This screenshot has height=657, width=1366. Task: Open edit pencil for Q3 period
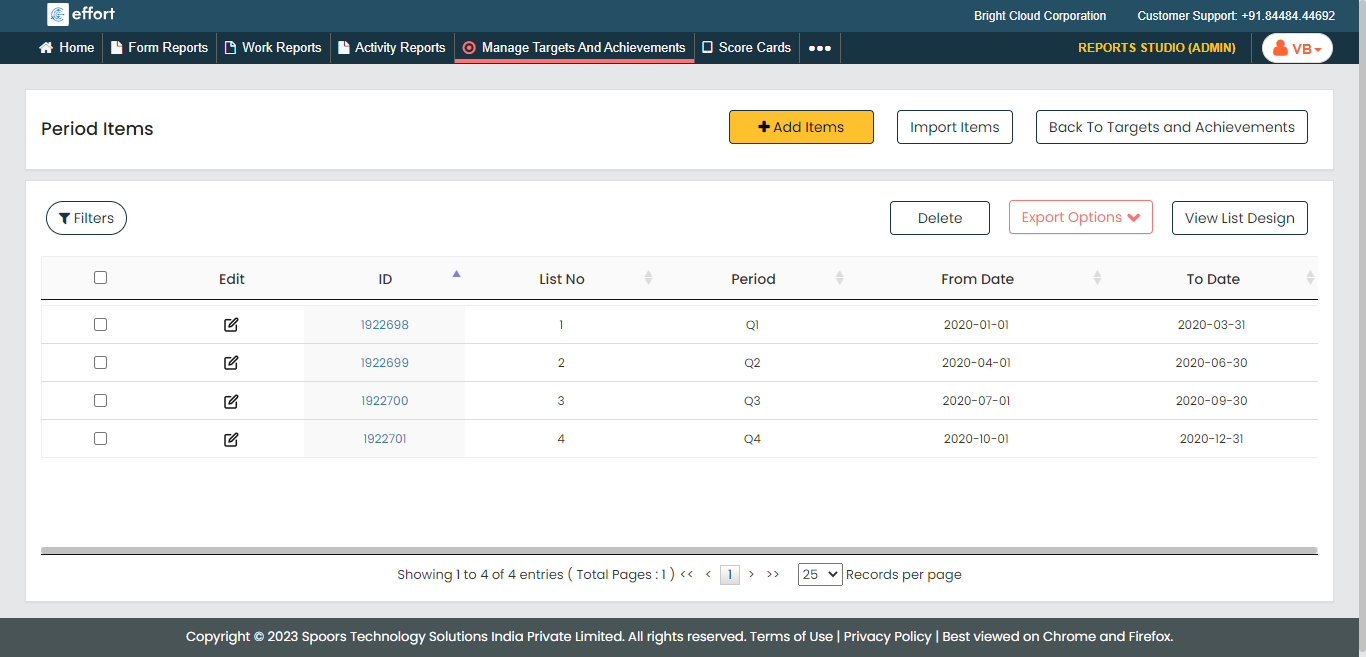(x=231, y=401)
